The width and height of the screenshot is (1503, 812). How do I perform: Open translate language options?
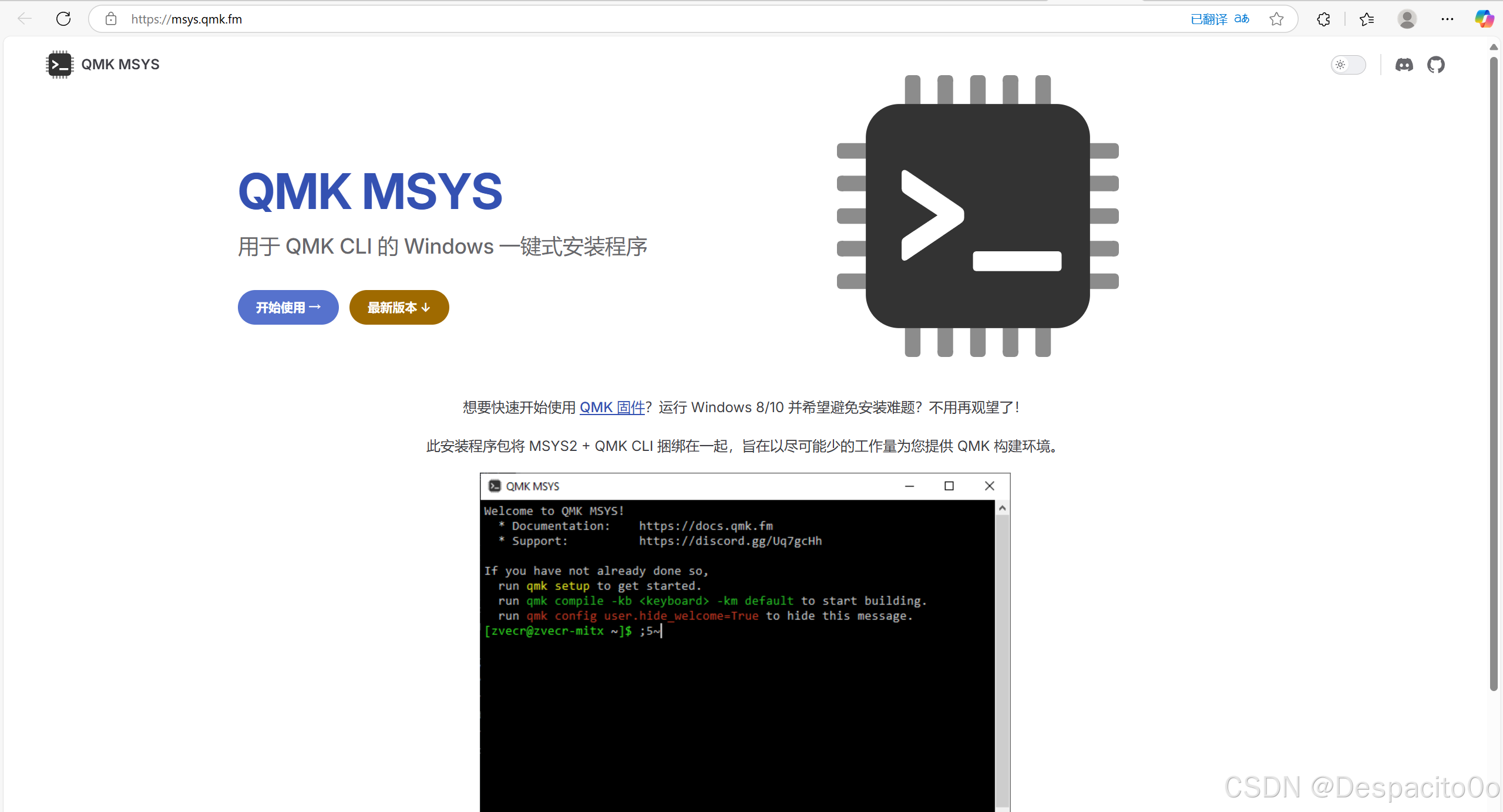(x=1243, y=19)
